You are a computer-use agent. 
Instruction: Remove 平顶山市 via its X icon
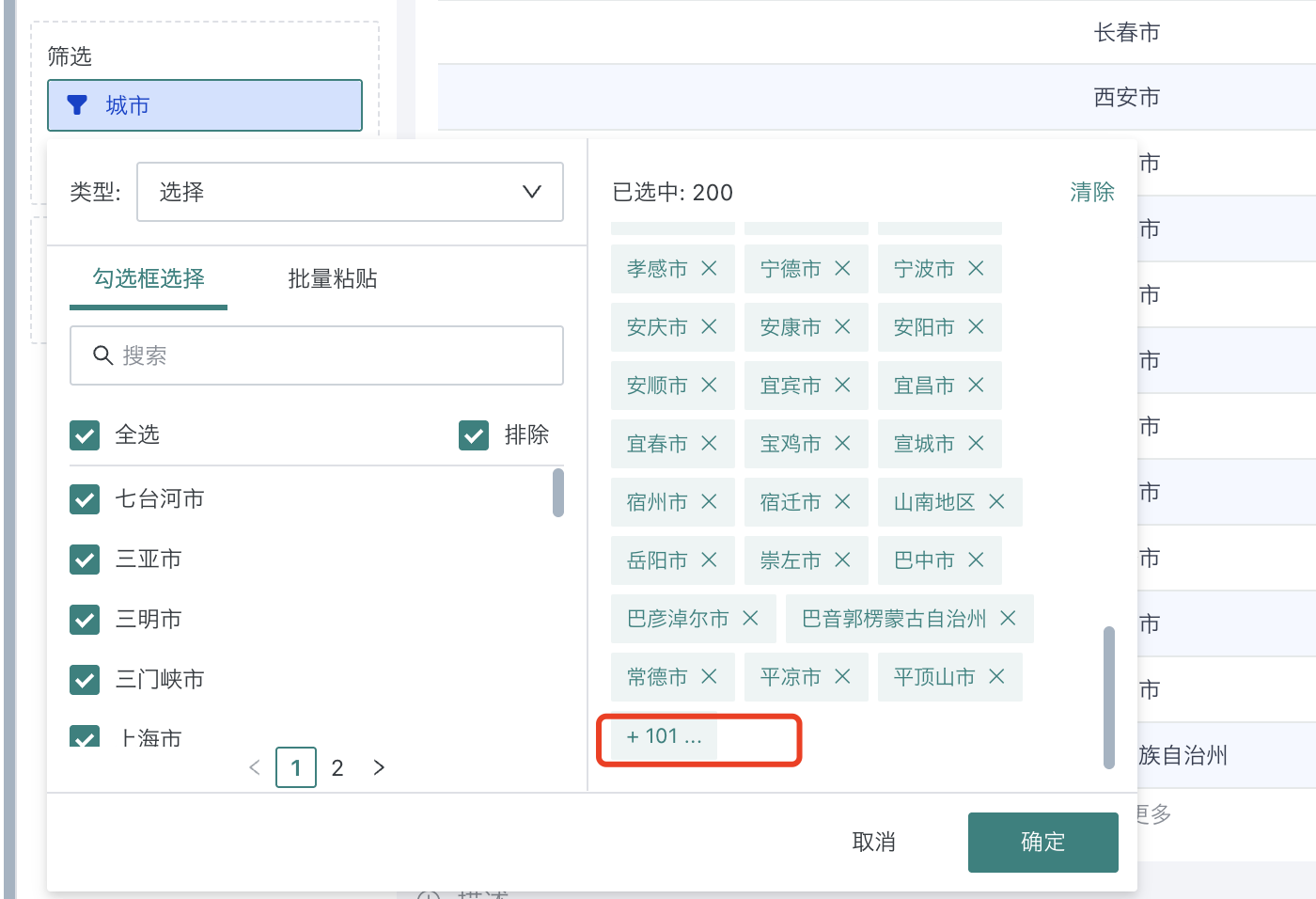point(996,677)
